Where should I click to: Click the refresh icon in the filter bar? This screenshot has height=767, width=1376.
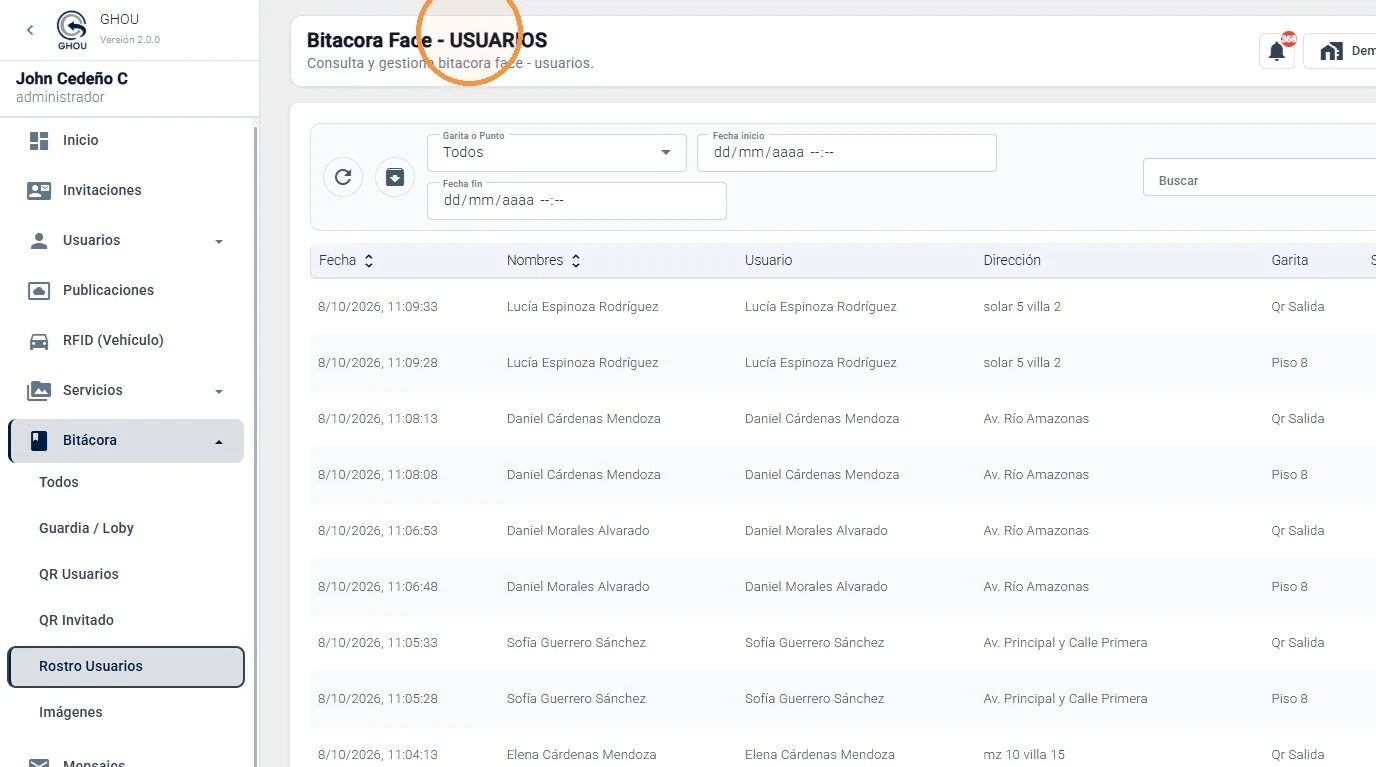coord(343,177)
